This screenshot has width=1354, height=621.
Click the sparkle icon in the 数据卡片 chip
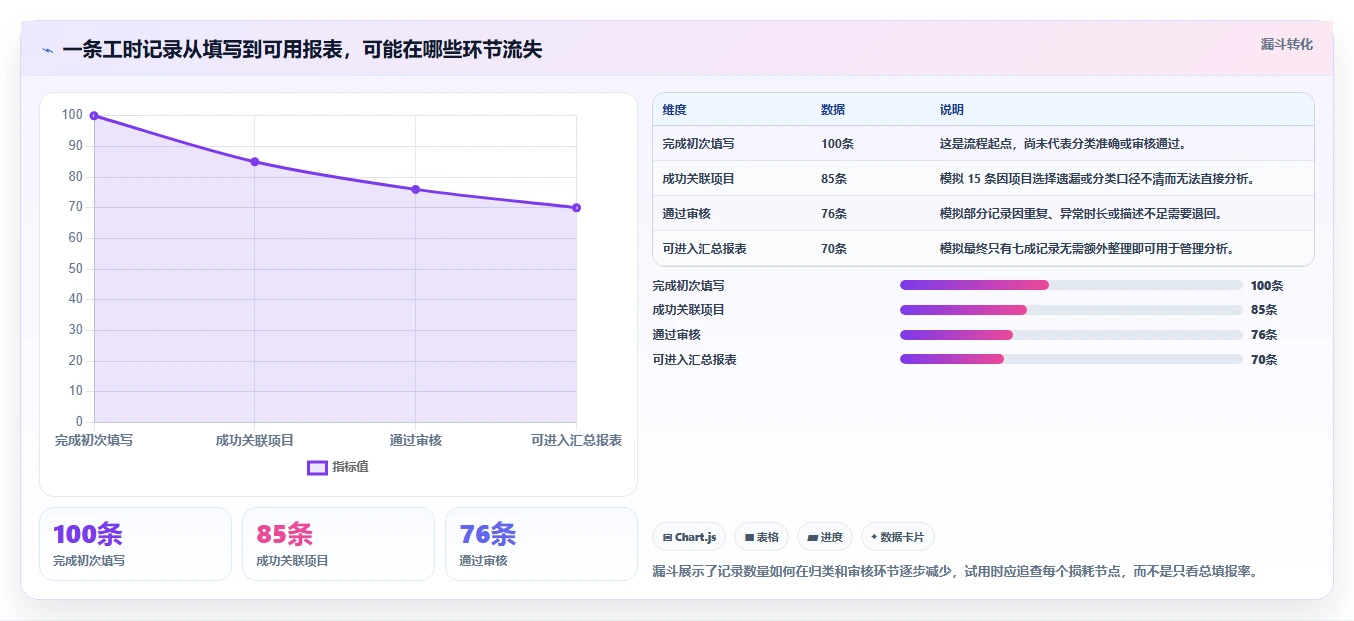tap(874, 537)
